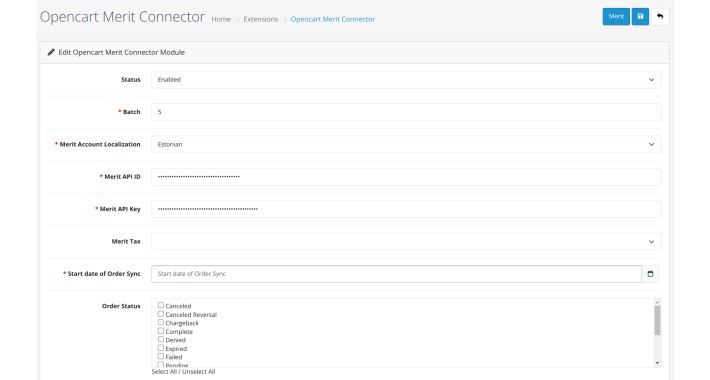Focus the Merit API Key field
Viewport: 710px width, 380px height.
point(406,209)
